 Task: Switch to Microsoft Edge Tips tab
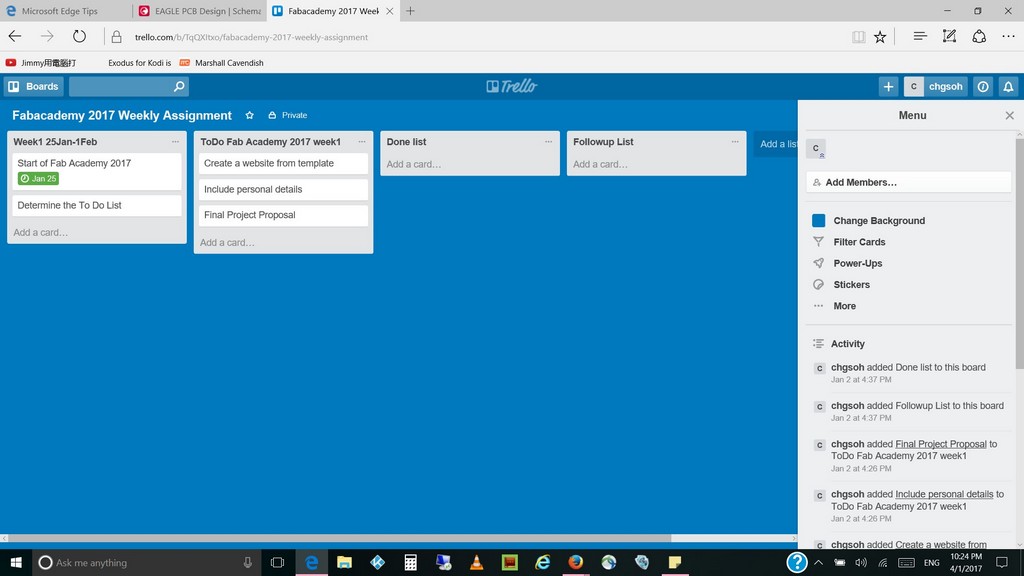tap(59, 11)
